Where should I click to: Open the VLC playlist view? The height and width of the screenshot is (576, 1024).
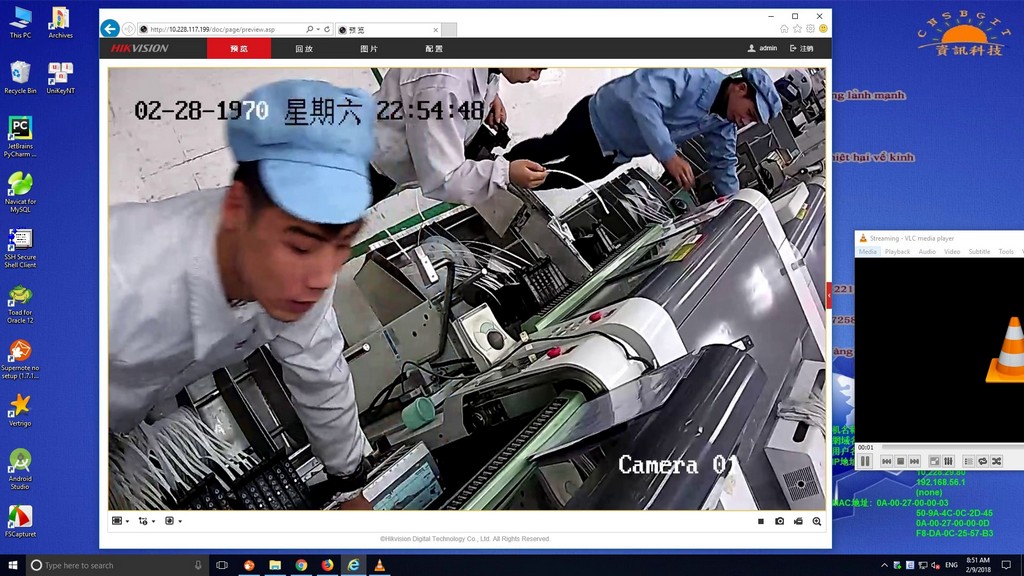[968, 461]
